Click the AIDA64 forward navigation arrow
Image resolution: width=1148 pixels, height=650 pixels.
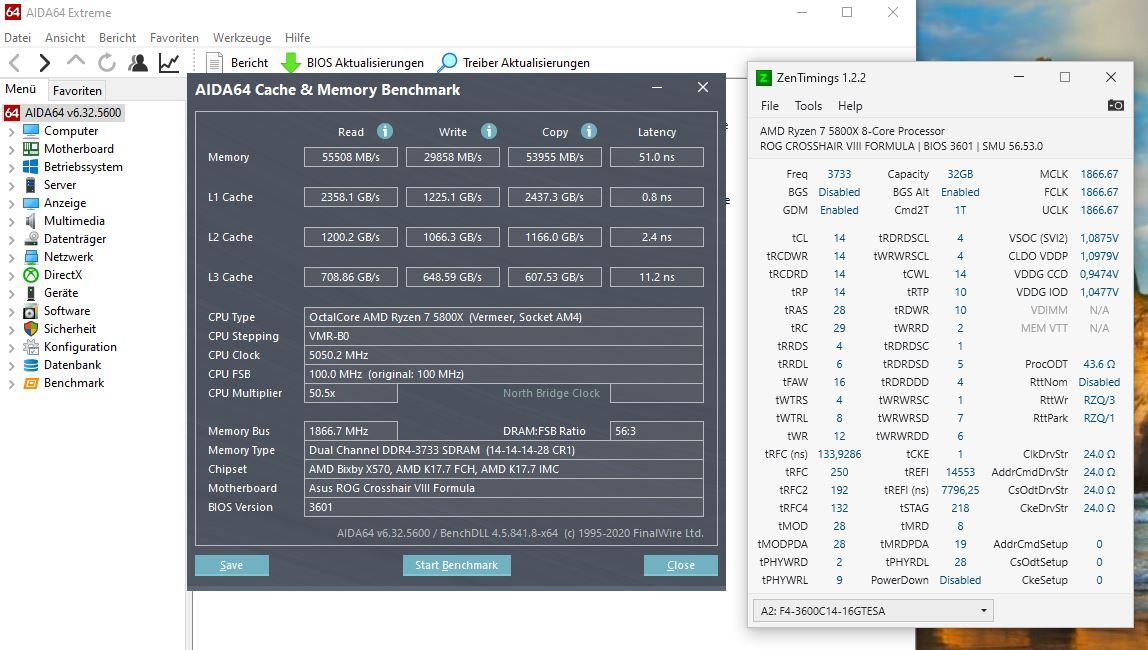45,63
